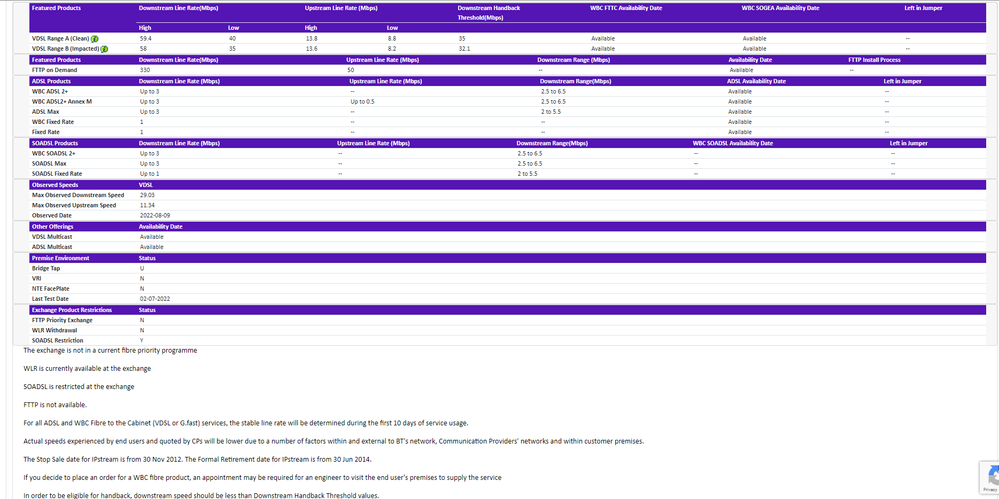
Task: Select the 'ADSL Max' row label
Action: [45, 112]
